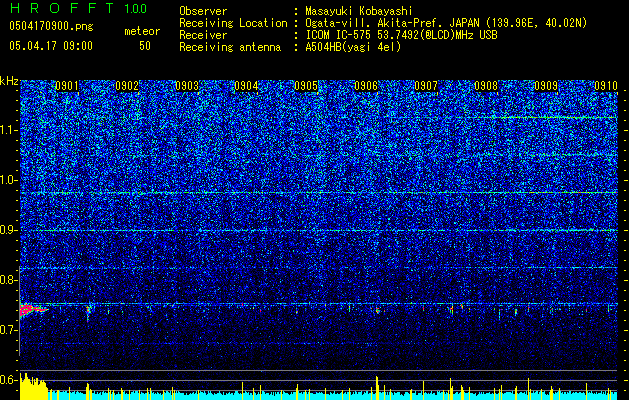
Task: Click the 1.0 kHz axis label
Action: click(x=8, y=180)
